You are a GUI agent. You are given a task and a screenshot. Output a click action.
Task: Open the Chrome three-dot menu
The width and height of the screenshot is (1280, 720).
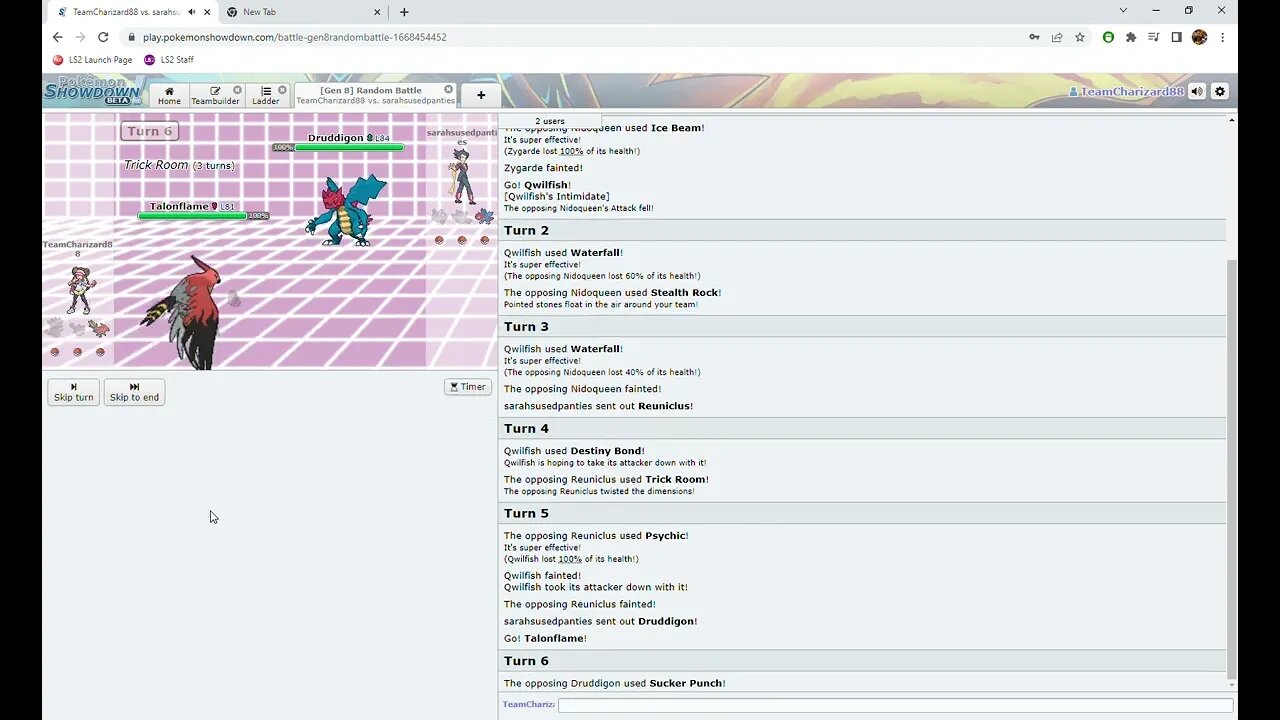point(1222,37)
